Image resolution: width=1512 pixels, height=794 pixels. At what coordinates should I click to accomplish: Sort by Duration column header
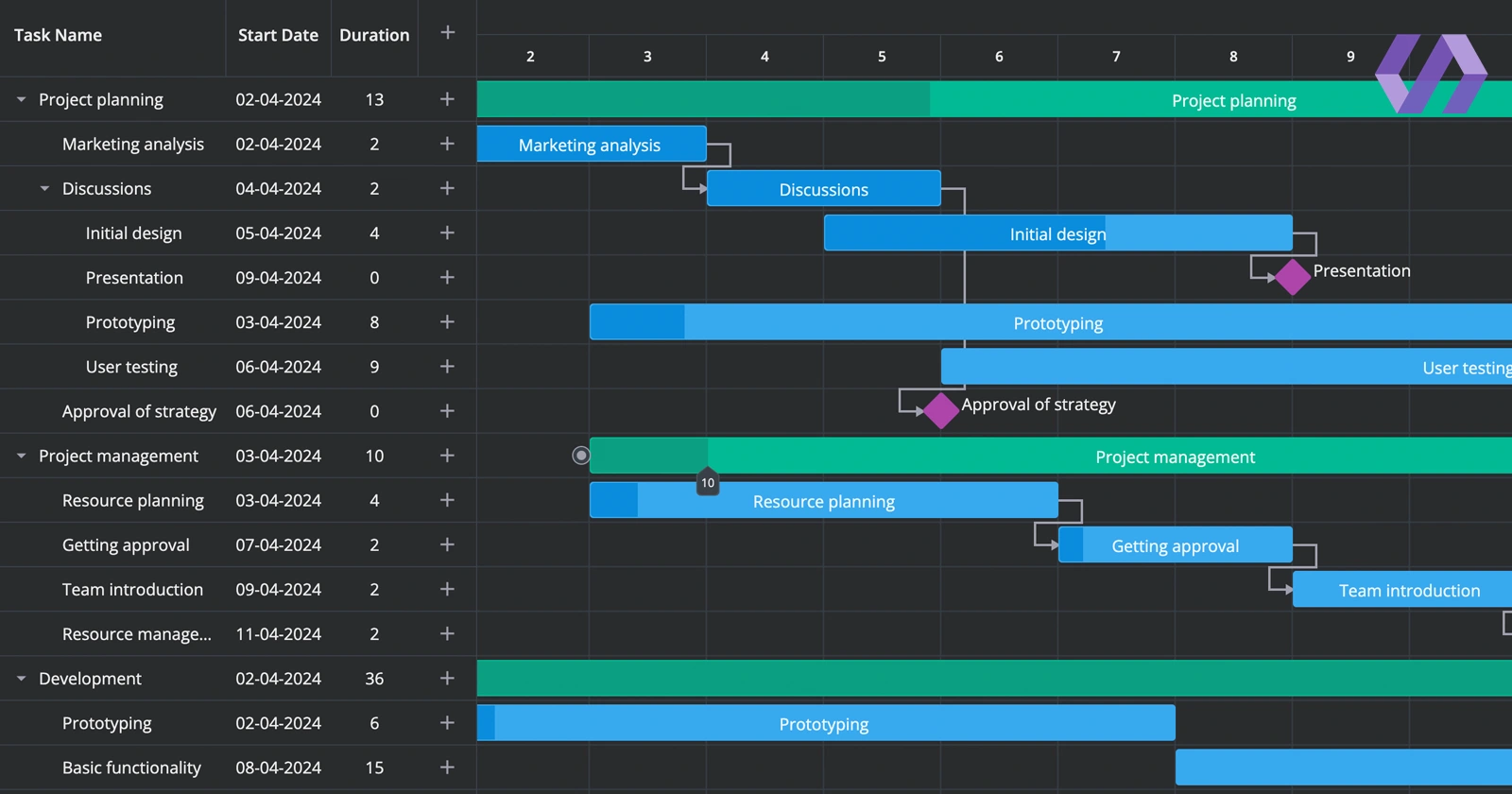coord(374,35)
